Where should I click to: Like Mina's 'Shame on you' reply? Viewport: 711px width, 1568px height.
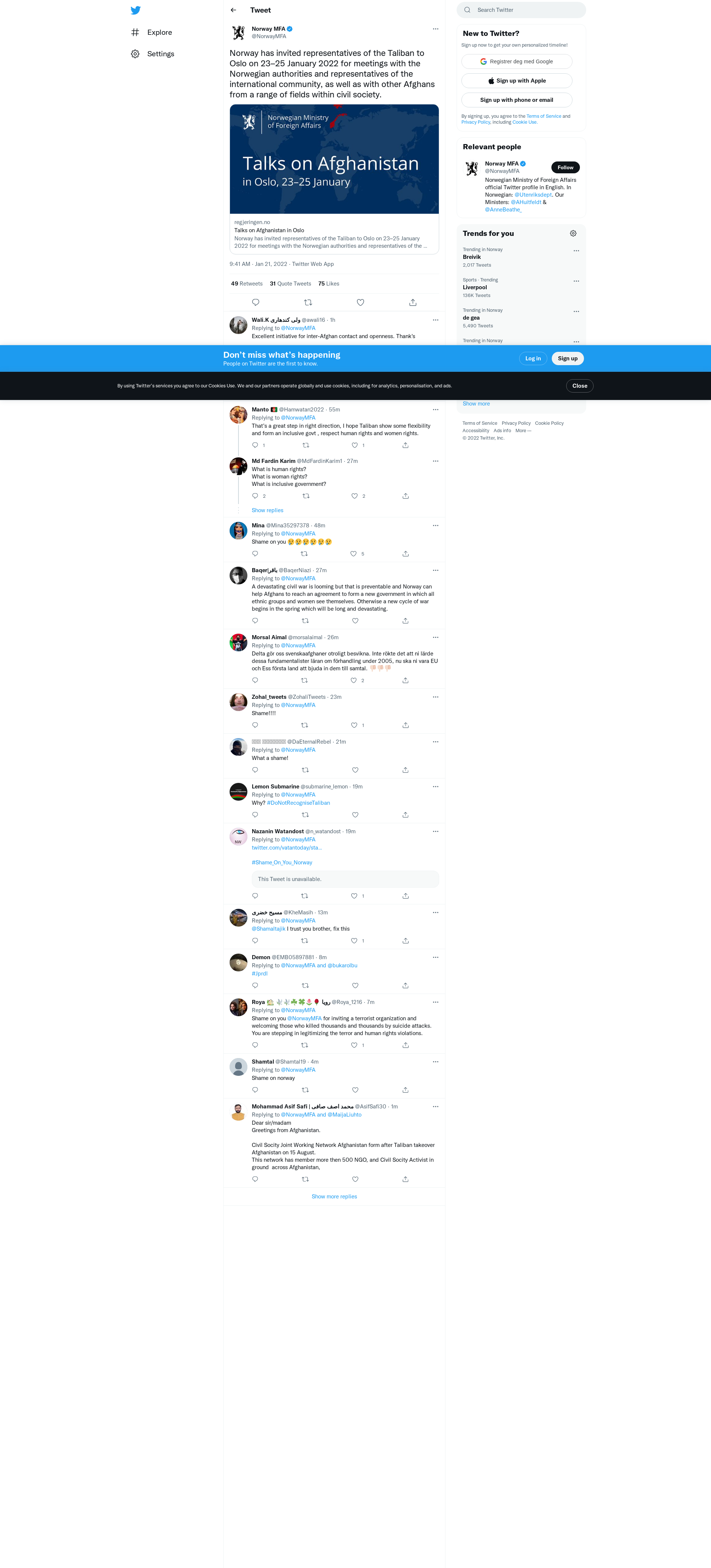click(354, 554)
